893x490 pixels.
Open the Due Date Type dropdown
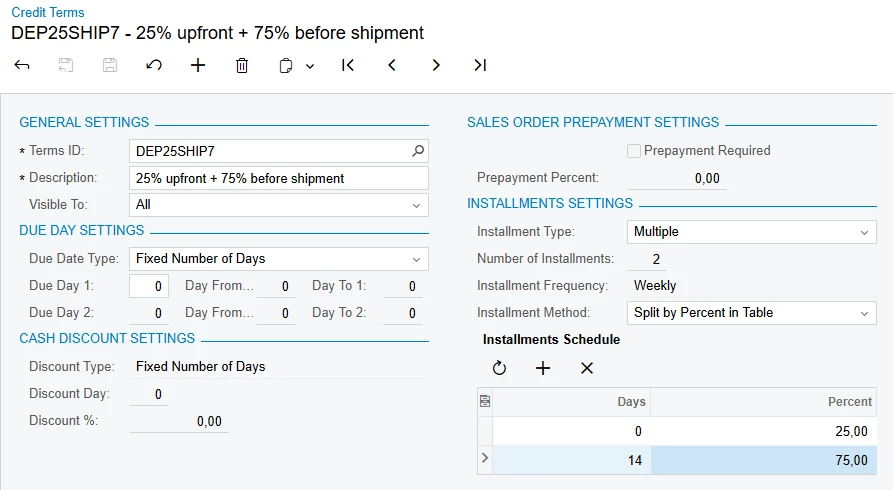point(416,259)
